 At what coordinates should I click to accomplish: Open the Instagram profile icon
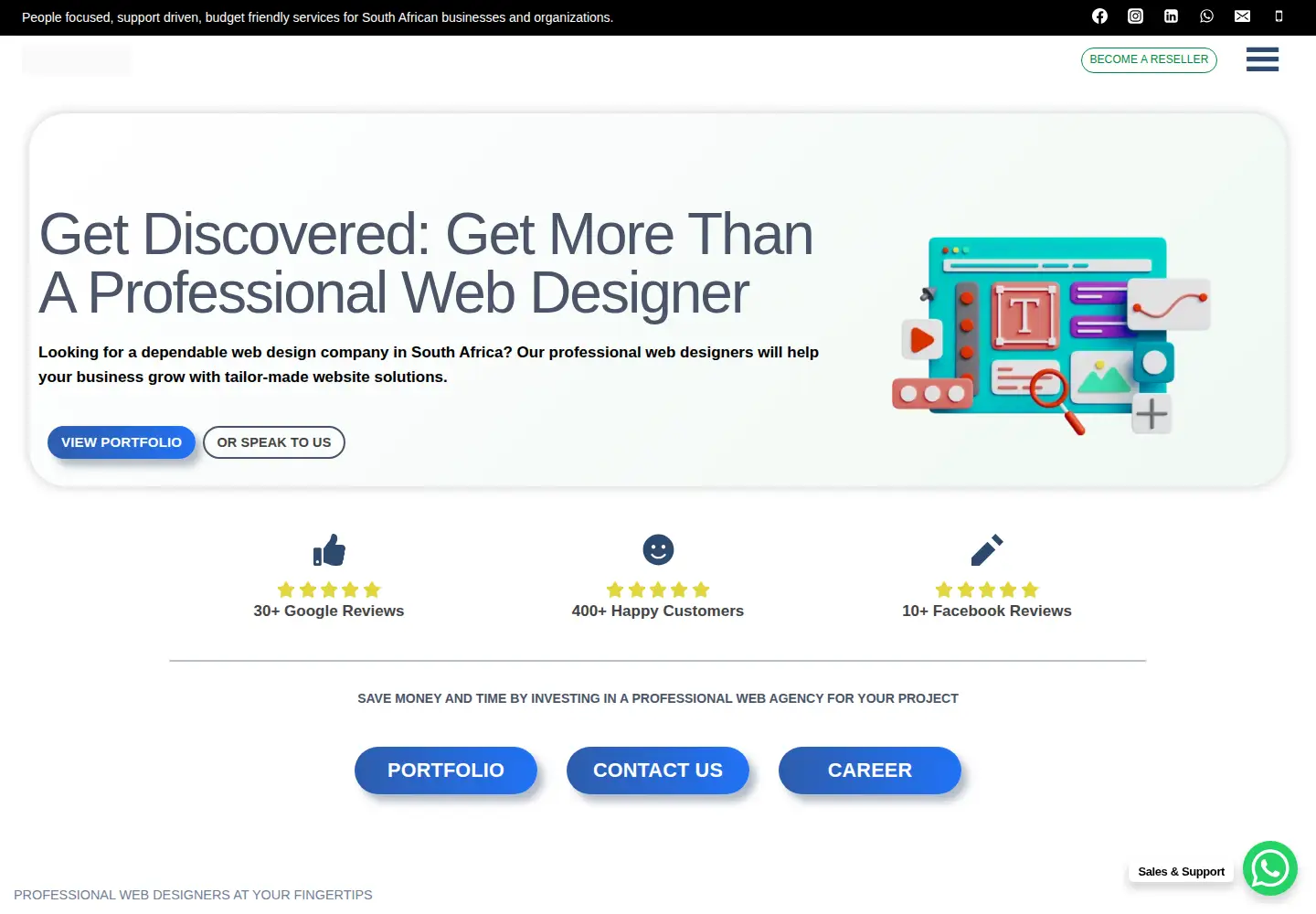pyautogui.click(x=1135, y=16)
